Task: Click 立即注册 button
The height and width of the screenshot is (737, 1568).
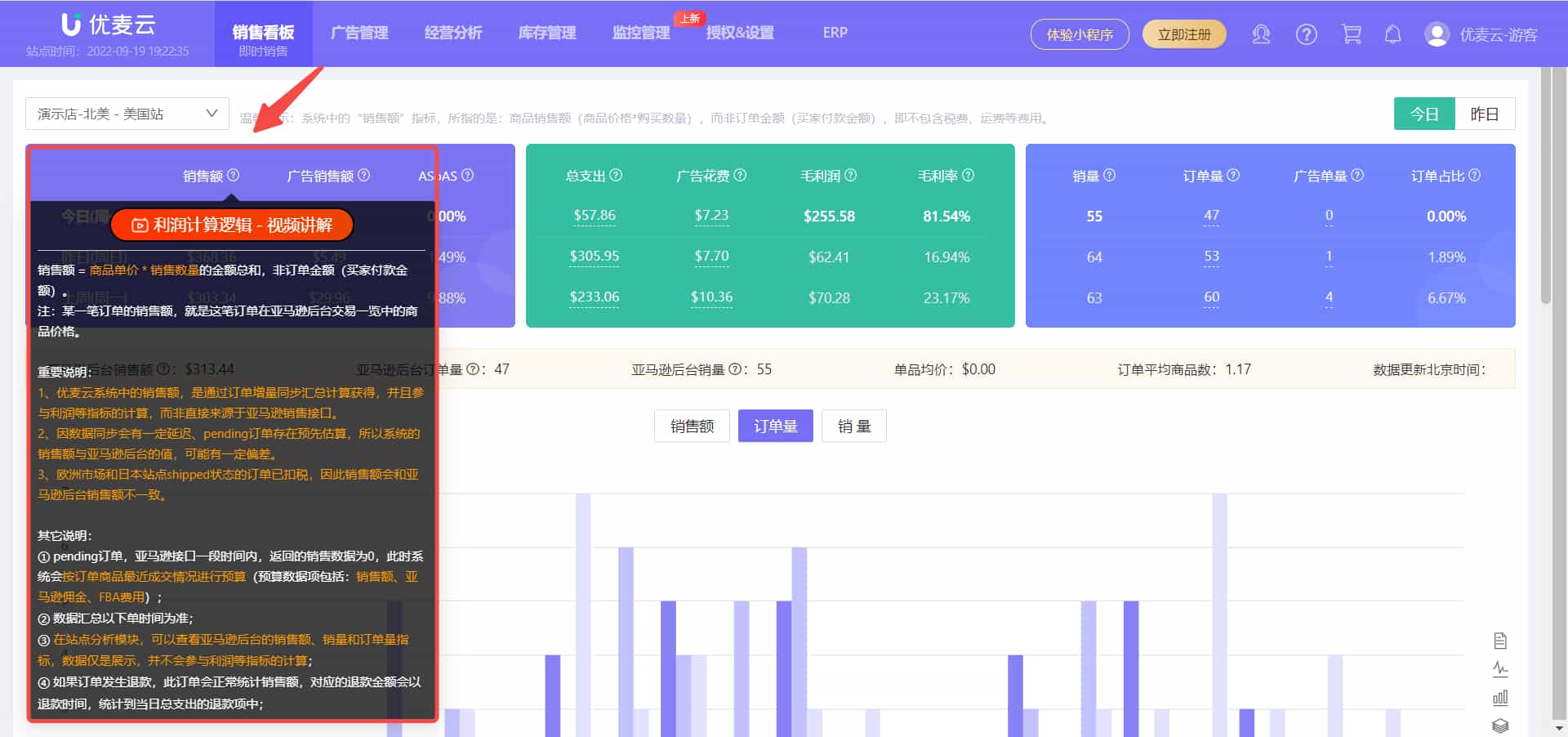Action: coord(1184,34)
